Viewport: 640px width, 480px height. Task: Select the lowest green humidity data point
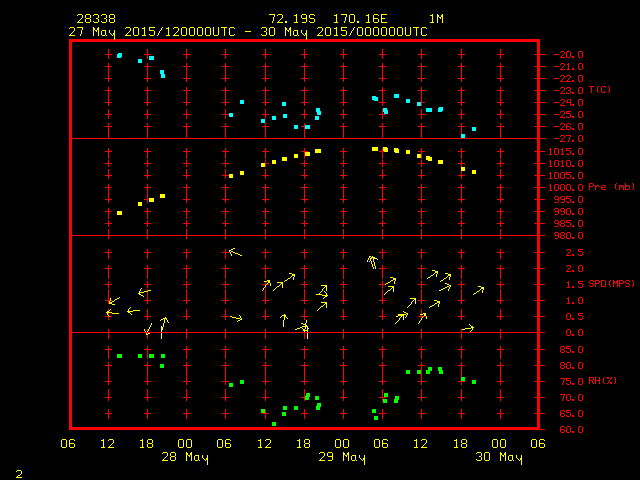coord(274,424)
